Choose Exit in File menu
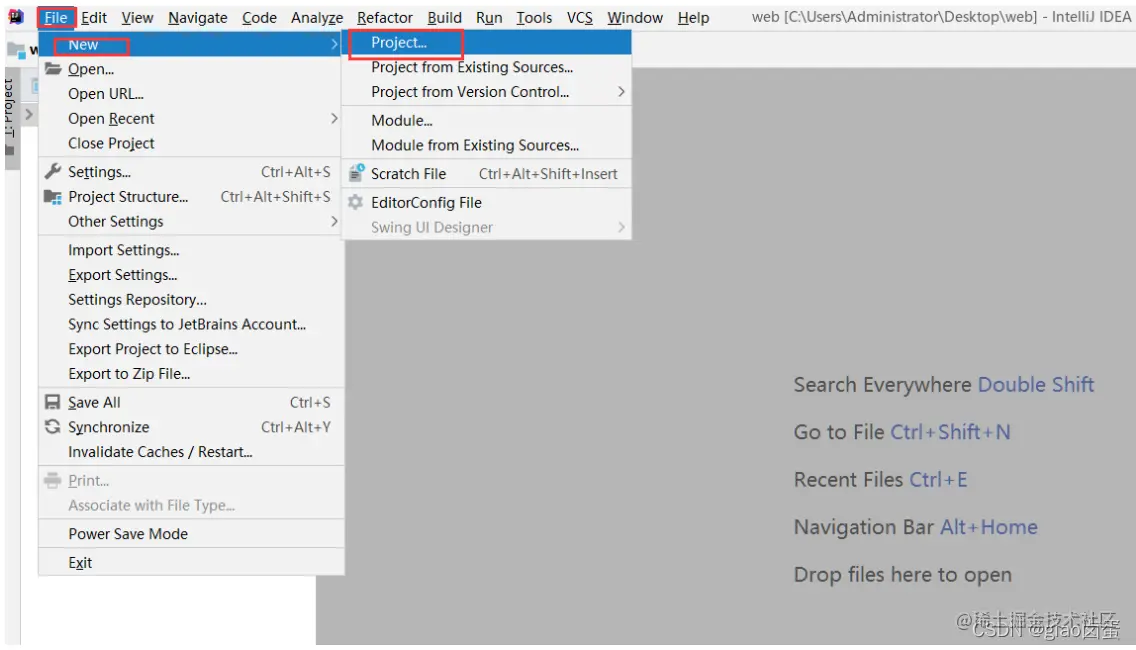This screenshot has width=1136, height=650. pyautogui.click(x=190, y=562)
